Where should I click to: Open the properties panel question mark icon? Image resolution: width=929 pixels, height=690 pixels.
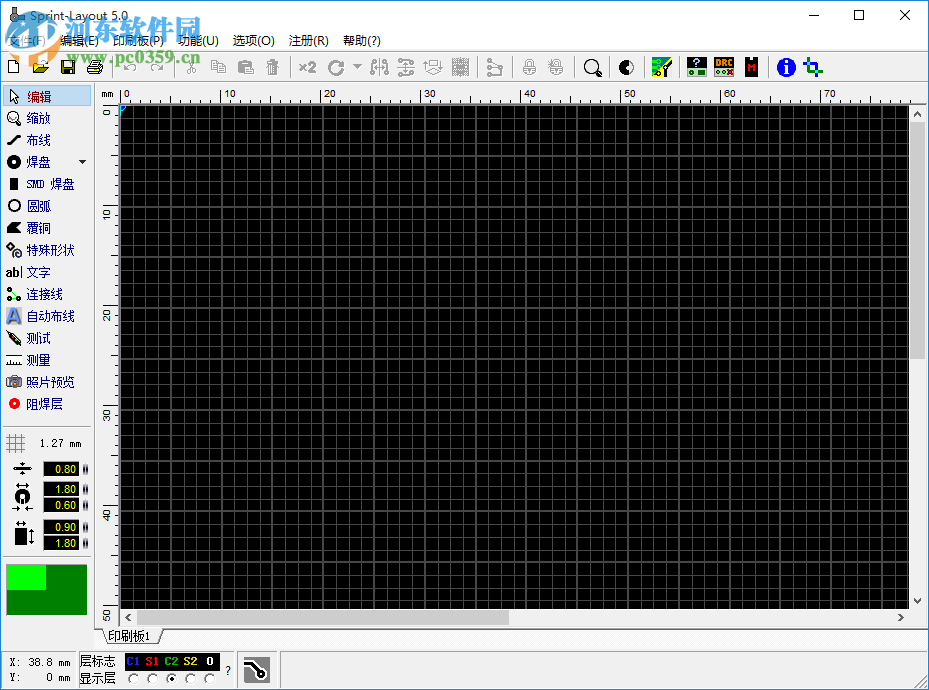(697, 67)
